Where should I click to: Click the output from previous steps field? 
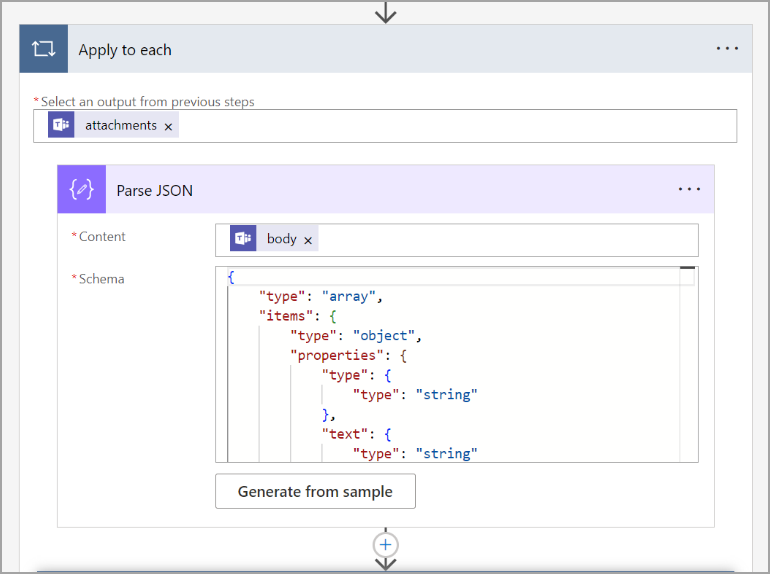click(450, 126)
